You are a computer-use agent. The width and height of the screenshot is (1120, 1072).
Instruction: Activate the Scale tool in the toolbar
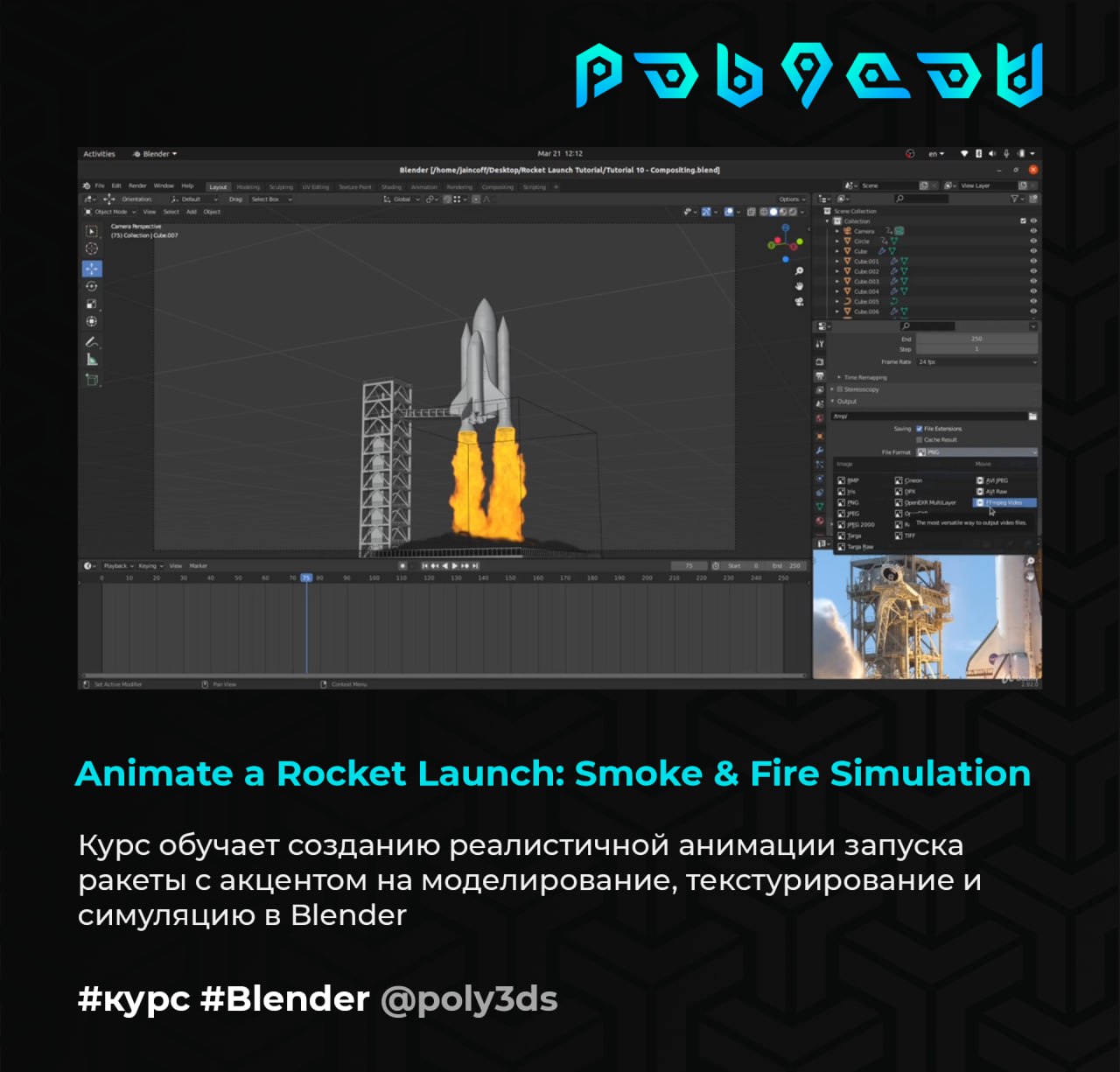coord(92,304)
